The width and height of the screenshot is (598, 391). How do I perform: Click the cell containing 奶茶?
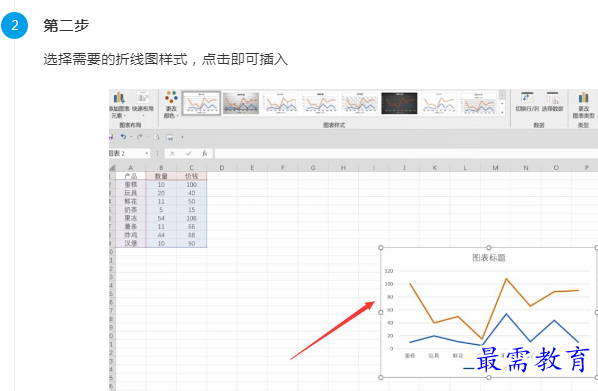[x=130, y=210]
